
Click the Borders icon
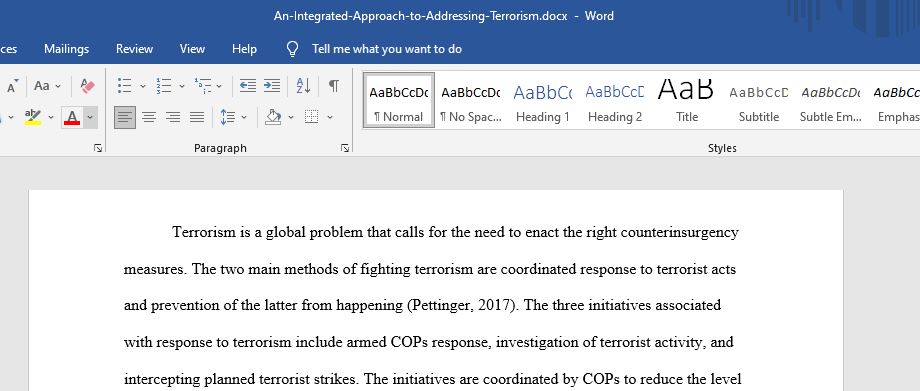coord(312,117)
